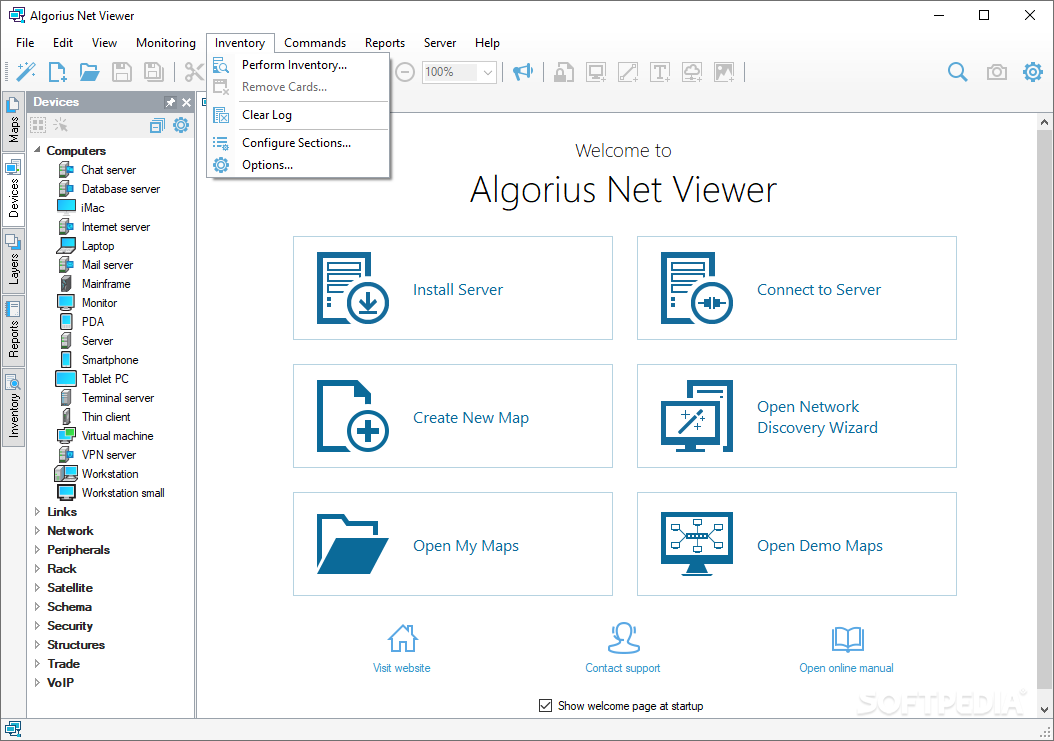Click the 100% zoom input field
This screenshot has height=741, width=1054.
(450, 72)
